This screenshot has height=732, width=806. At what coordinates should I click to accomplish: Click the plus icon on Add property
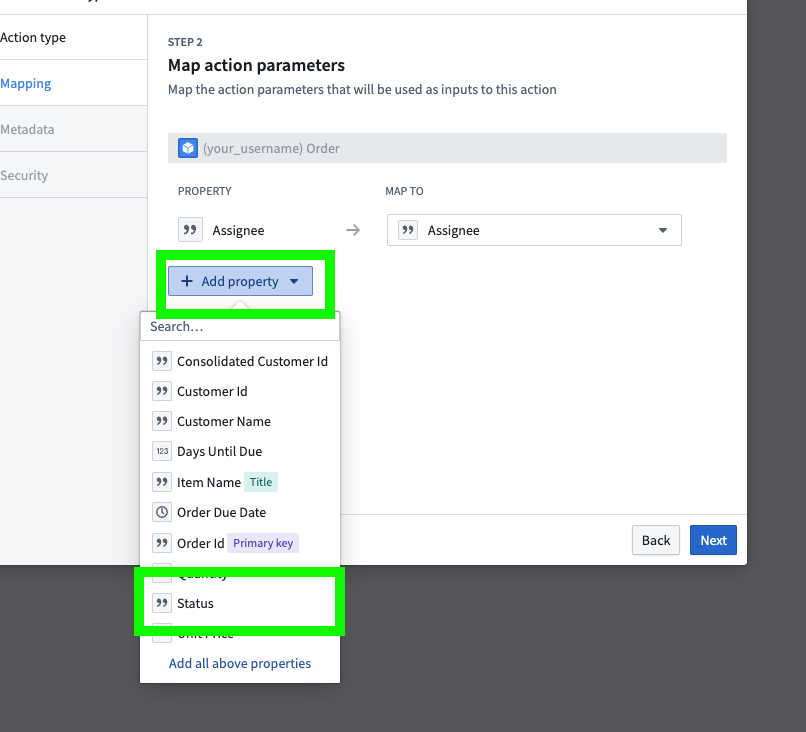187,281
